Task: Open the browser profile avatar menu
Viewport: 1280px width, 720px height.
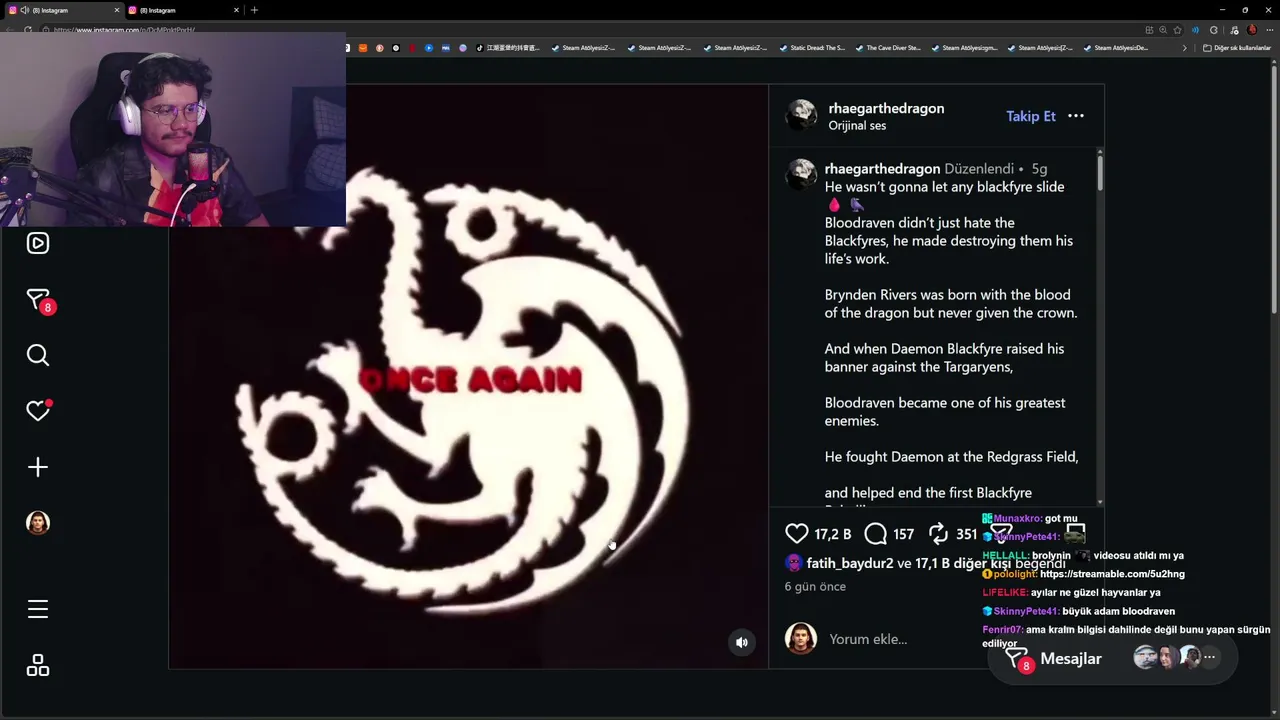Action: [1252, 30]
